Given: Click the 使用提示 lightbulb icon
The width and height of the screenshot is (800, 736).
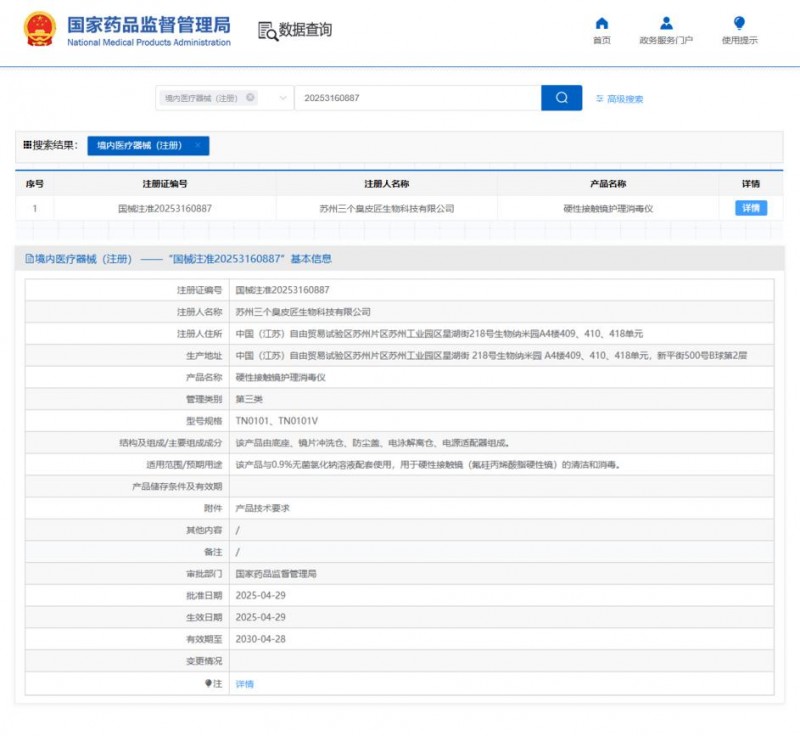Looking at the screenshot, I should pos(739,24).
